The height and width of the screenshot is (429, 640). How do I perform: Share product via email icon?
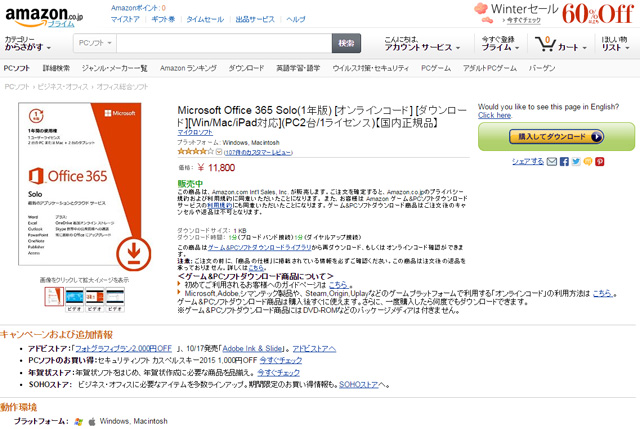click(551, 162)
